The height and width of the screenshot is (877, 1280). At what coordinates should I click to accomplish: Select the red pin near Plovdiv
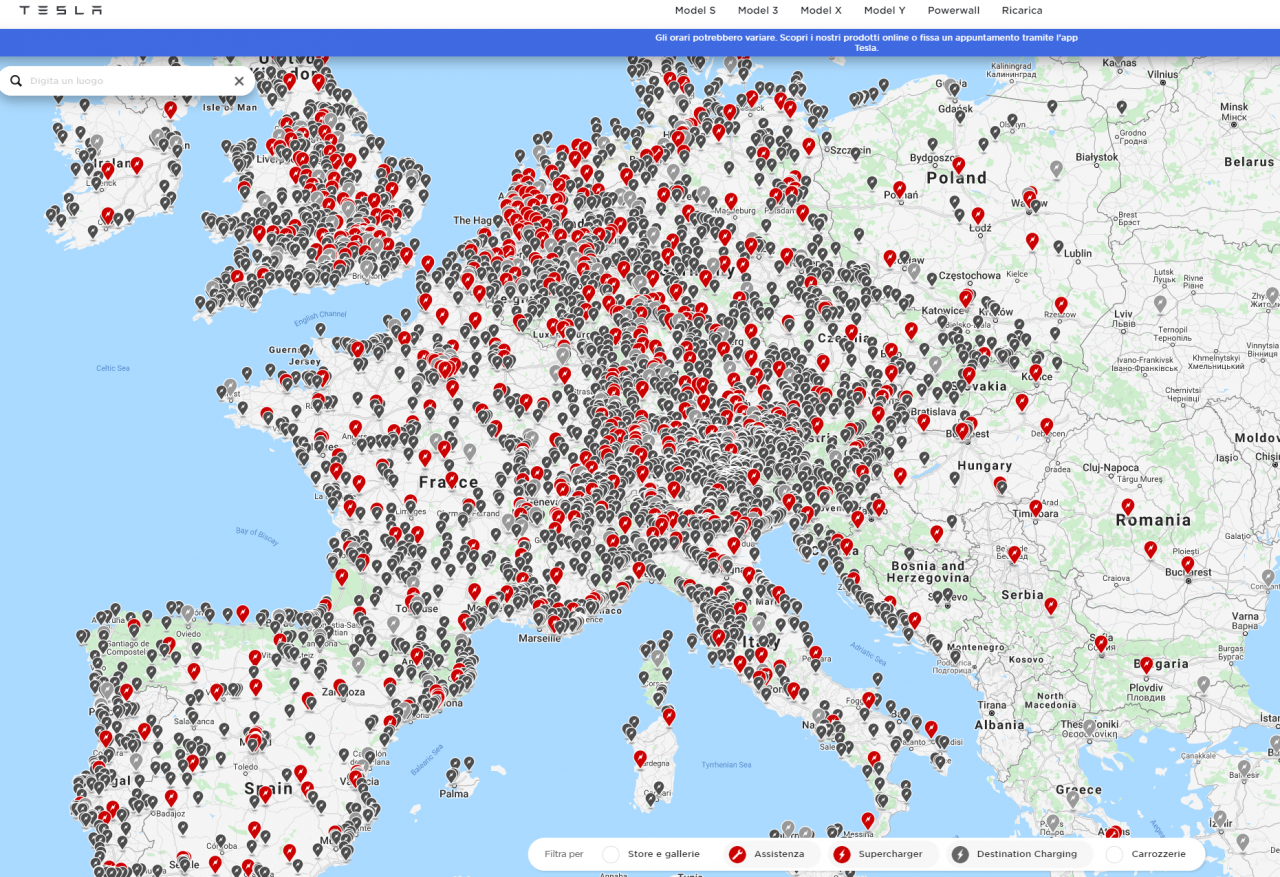(x=1146, y=664)
